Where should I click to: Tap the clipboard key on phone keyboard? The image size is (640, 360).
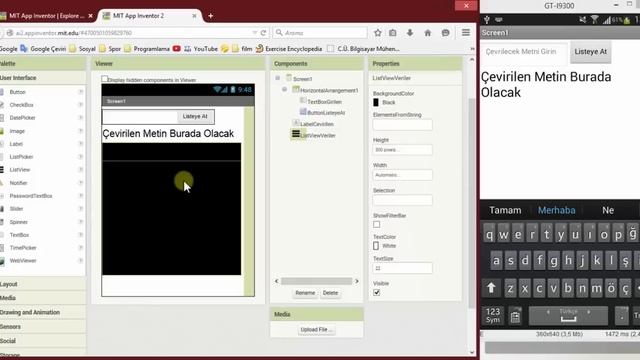pyautogui.click(x=515, y=316)
